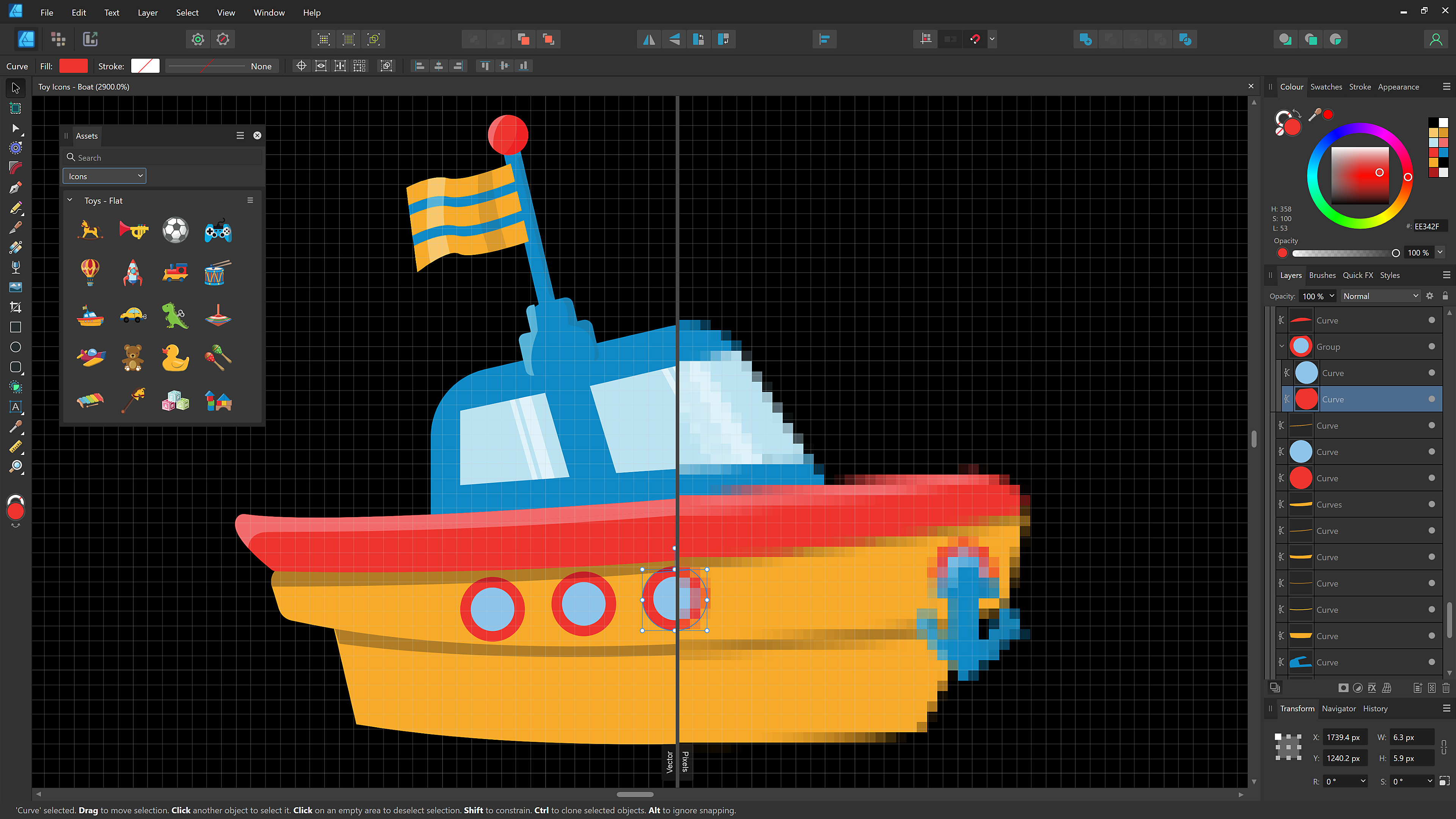The height and width of the screenshot is (819, 1456).
Task: Select the Artistic Text tool
Action: click(16, 407)
